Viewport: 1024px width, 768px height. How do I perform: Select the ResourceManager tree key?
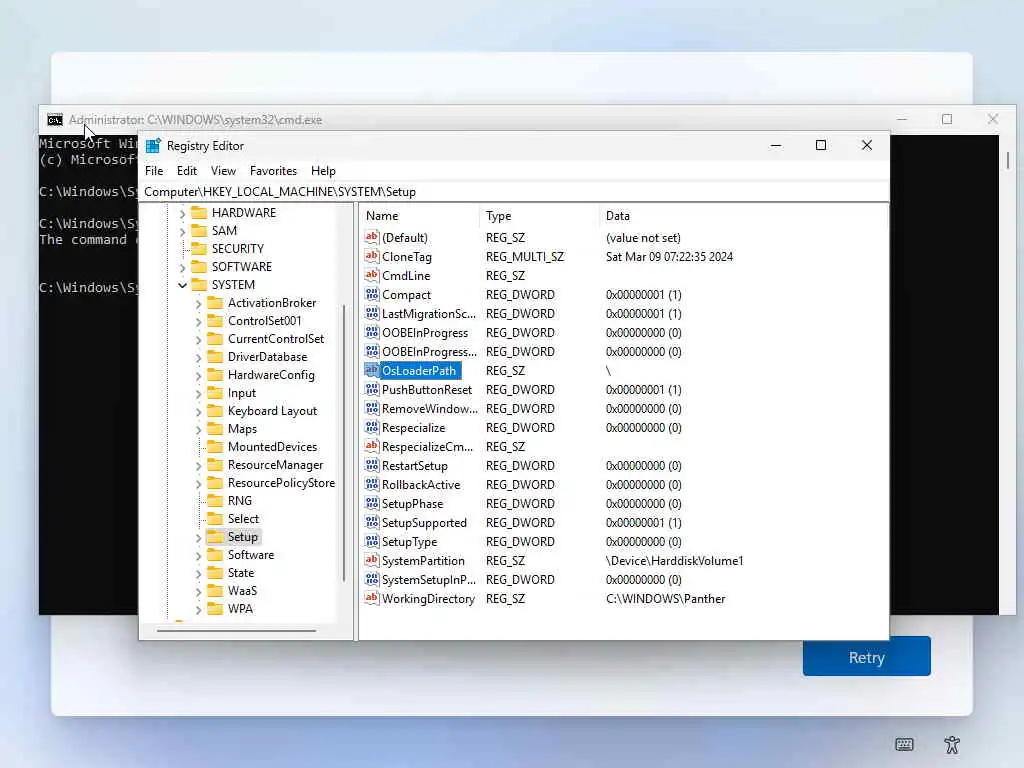pos(275,465)
